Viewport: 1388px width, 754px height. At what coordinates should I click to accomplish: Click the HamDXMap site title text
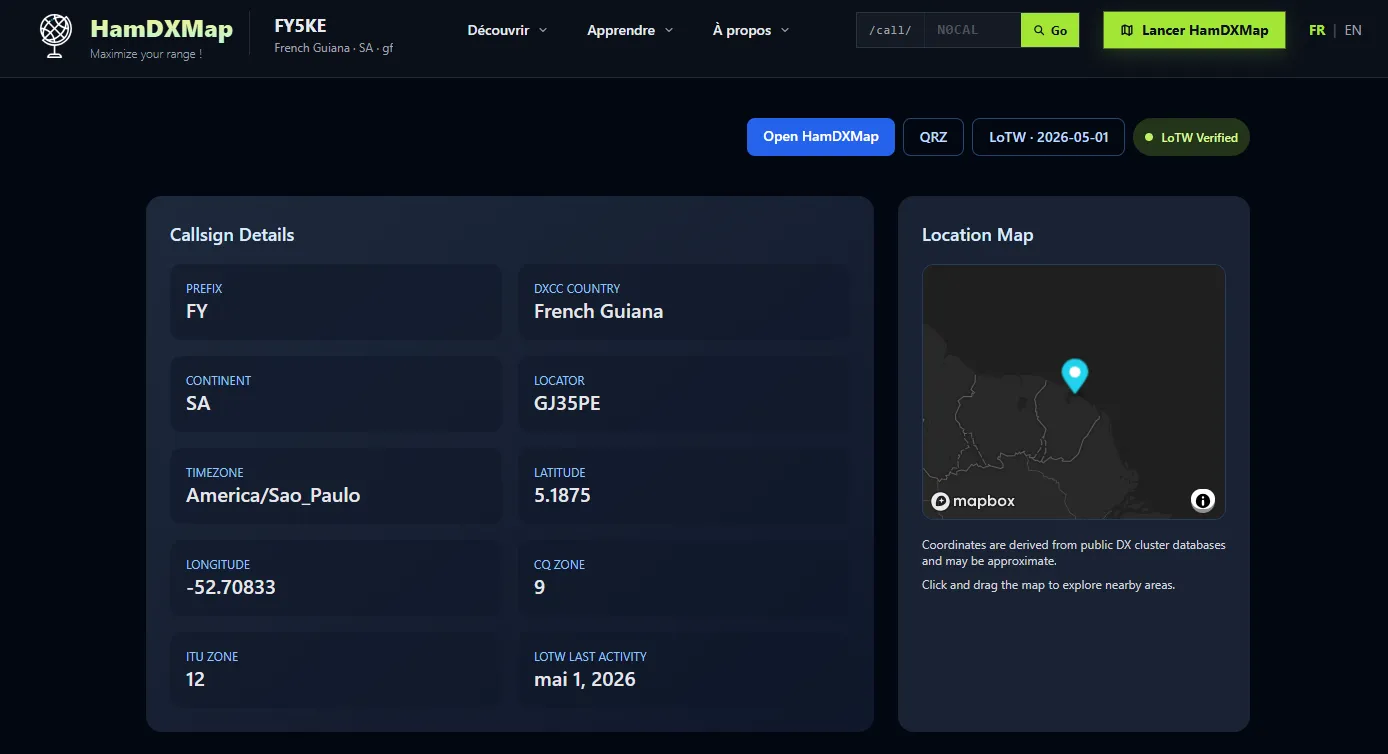pos(161,28)
